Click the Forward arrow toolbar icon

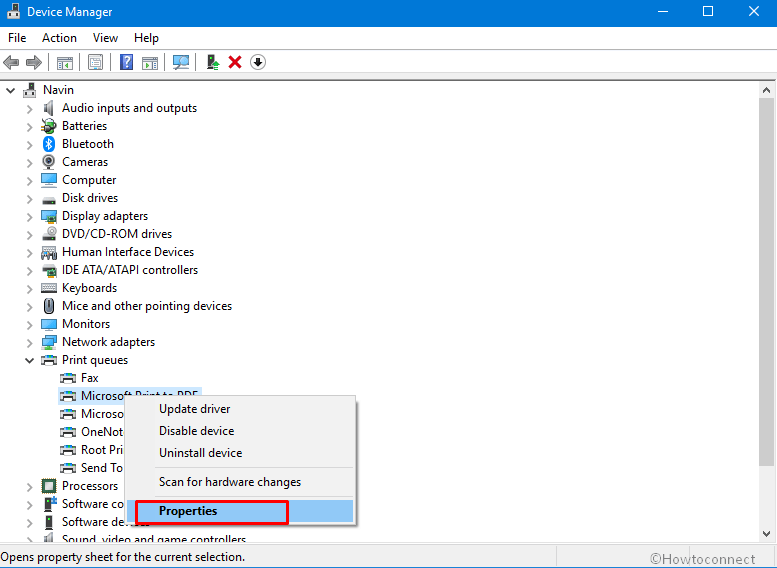(34, 62)
